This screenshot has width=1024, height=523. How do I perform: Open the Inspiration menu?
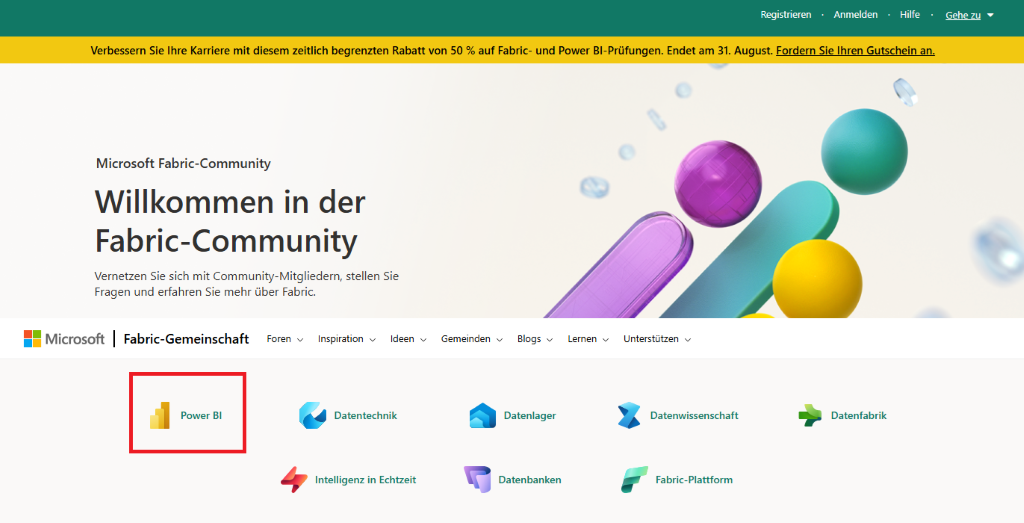click(x=347, y=339)
